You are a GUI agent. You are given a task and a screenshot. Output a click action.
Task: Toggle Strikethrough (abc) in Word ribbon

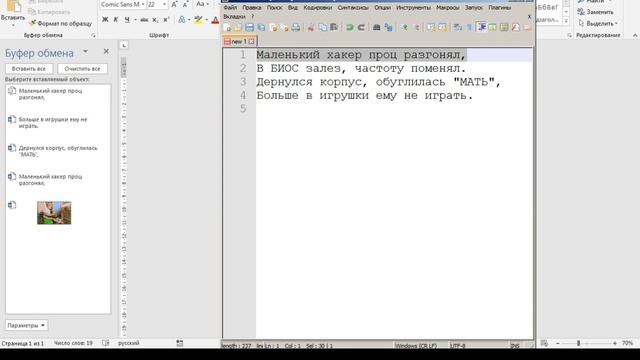[144, 20]
